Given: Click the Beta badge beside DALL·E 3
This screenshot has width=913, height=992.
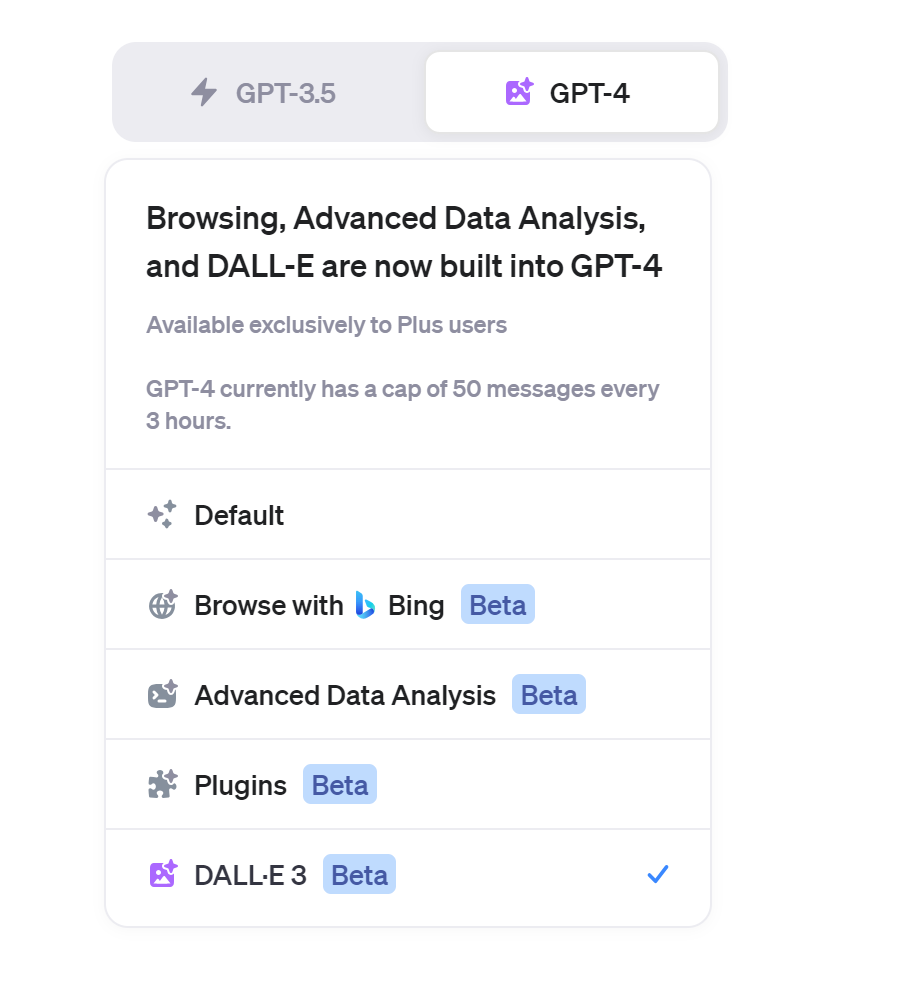Looking at the screenshot, I should 359,875.
